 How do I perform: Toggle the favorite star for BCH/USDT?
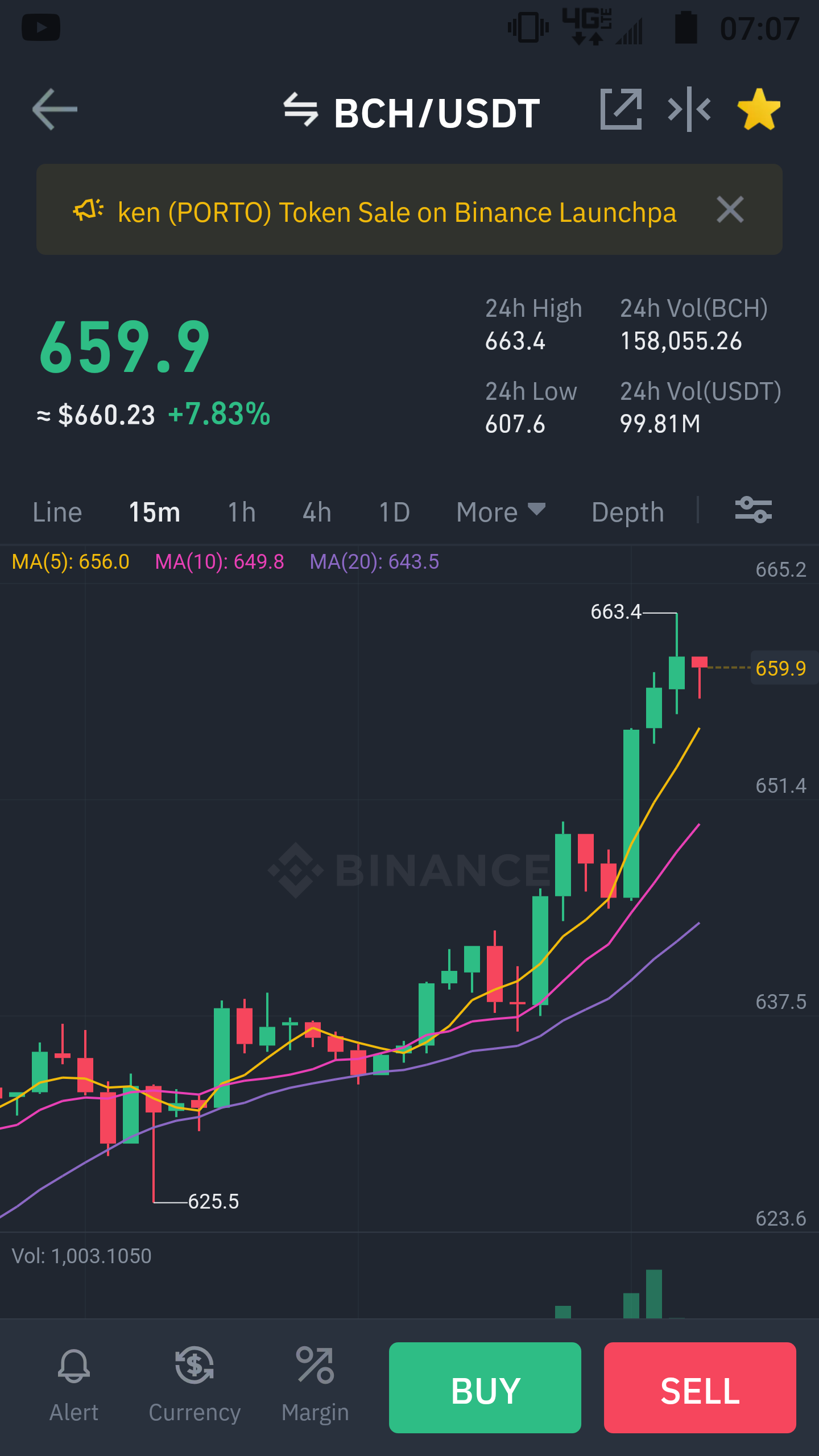coord(759,109)
